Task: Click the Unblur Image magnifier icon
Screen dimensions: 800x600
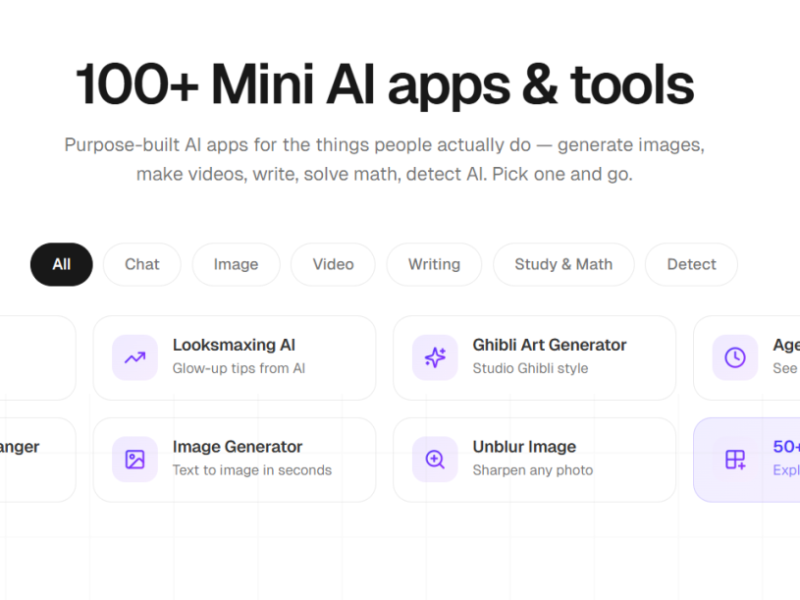Action: [x=435, y=459]
